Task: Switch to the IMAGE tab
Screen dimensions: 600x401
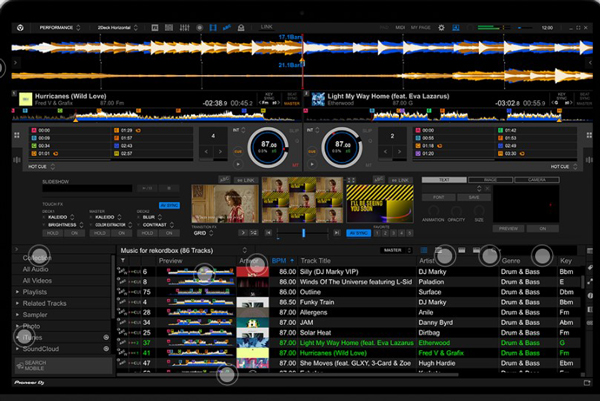Action: pos(490,179)
